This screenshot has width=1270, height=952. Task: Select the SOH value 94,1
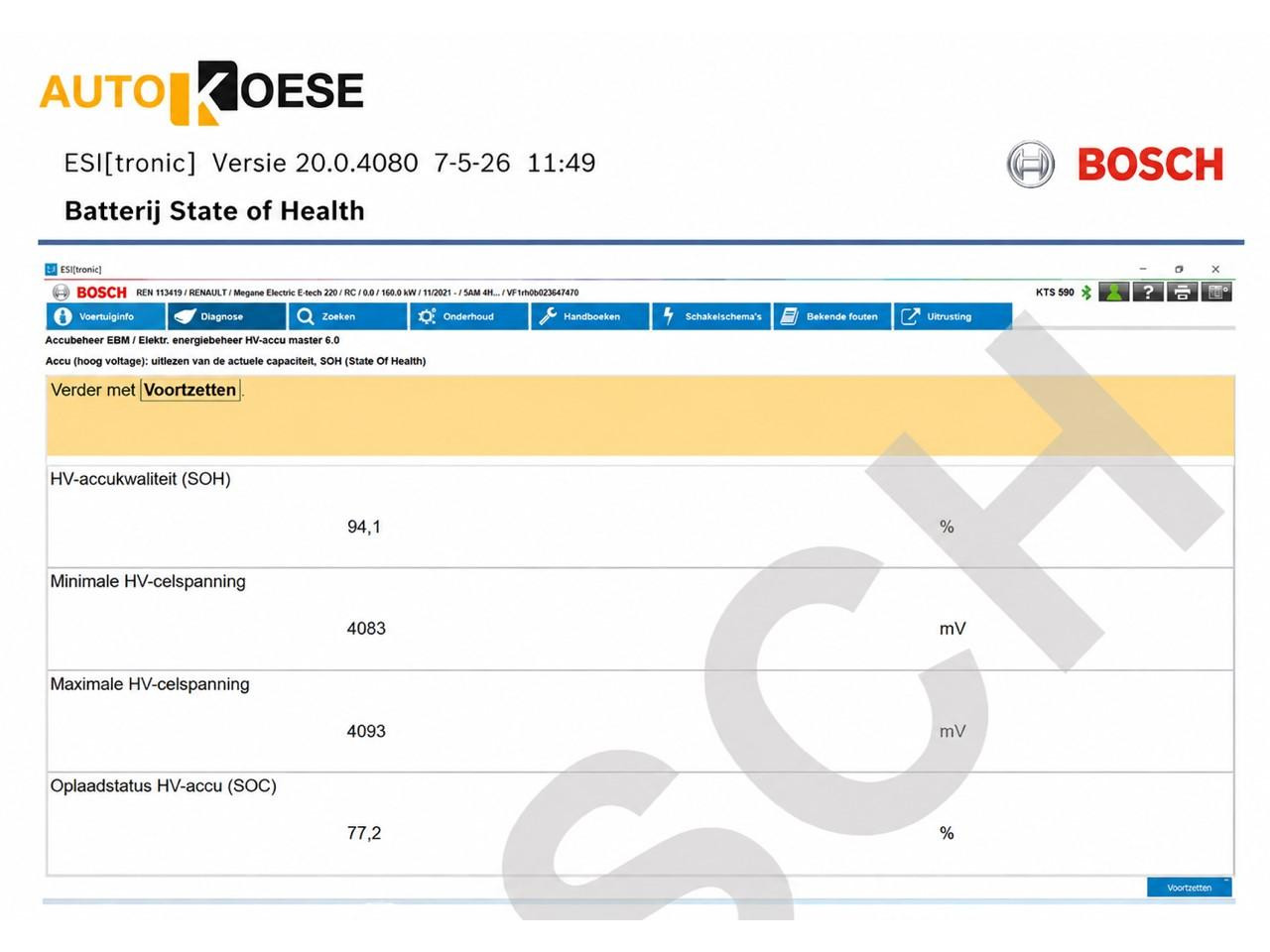point(364,527)
